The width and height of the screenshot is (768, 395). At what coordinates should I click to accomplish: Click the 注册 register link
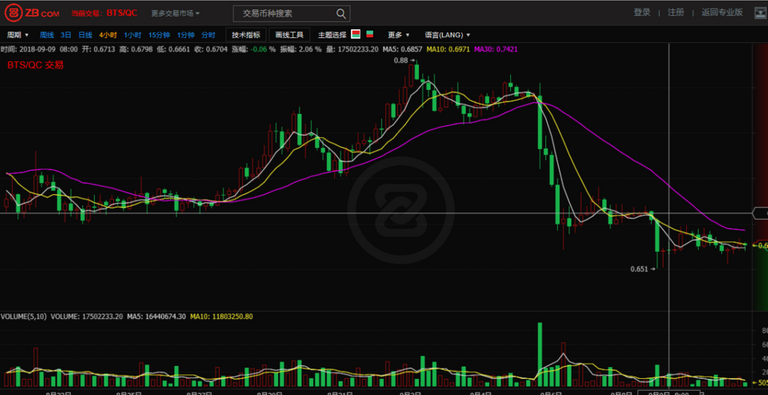coord(676,13)
